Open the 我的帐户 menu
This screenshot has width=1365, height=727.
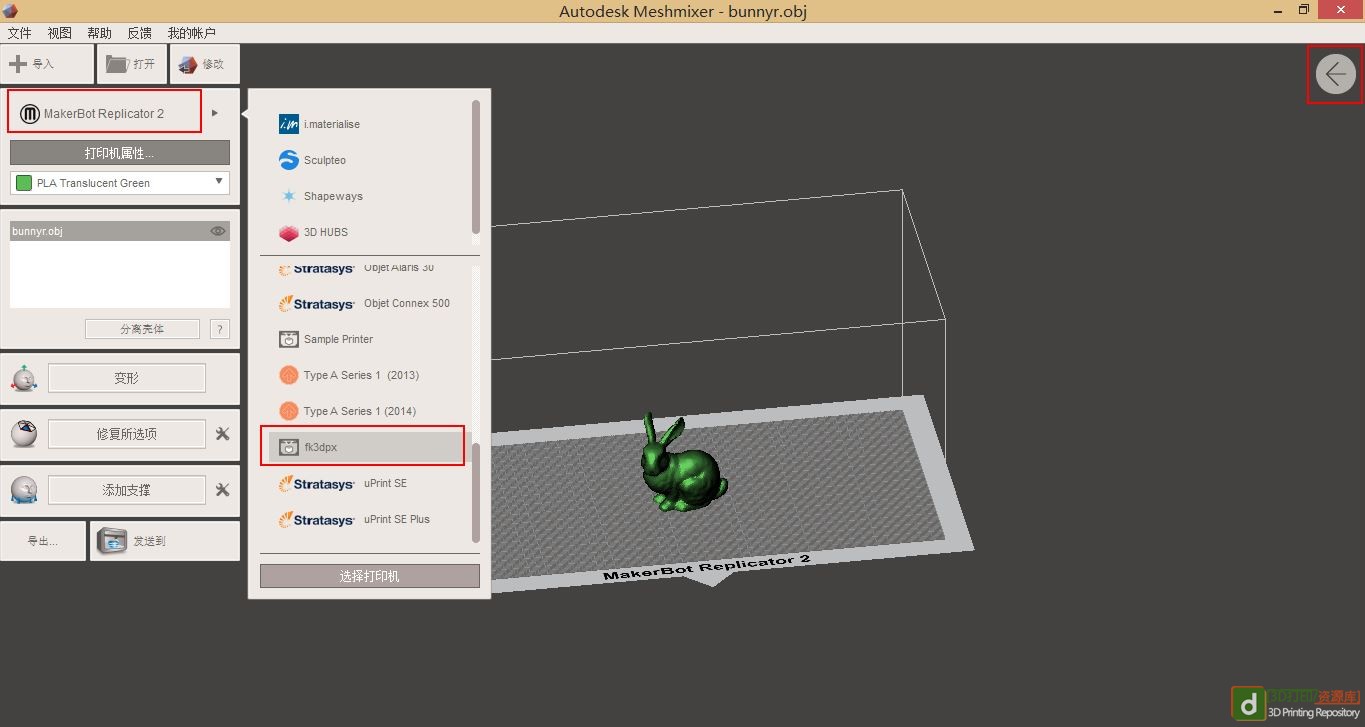[192, 33]
